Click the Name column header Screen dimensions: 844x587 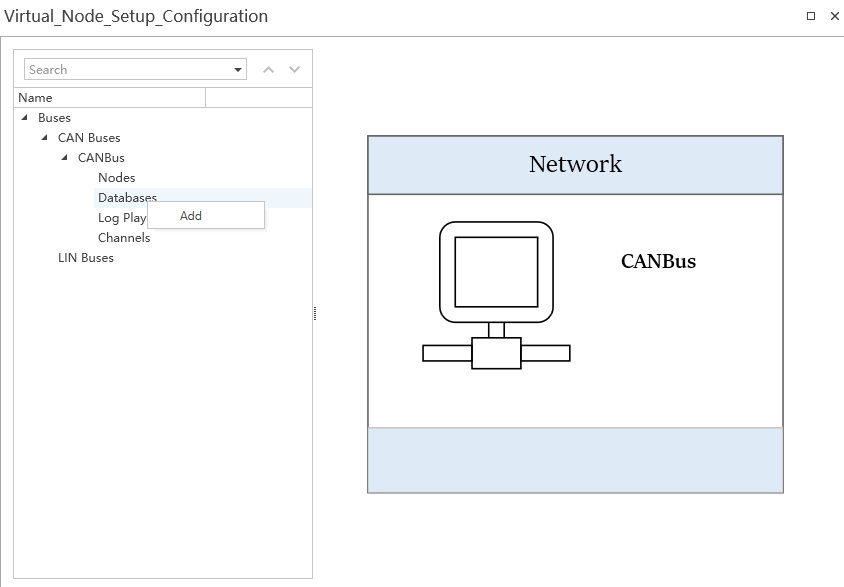(110, 98)
